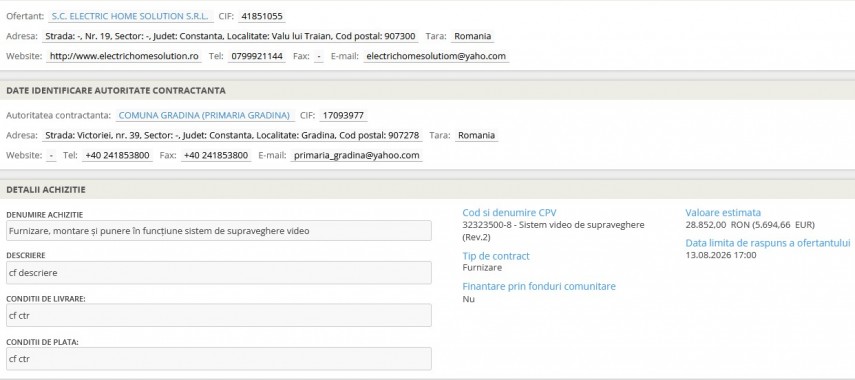Screen dimensions: 855x380
Task: Click the authority country value Romania
Action: pyautogui.click(x=477, y=135)
